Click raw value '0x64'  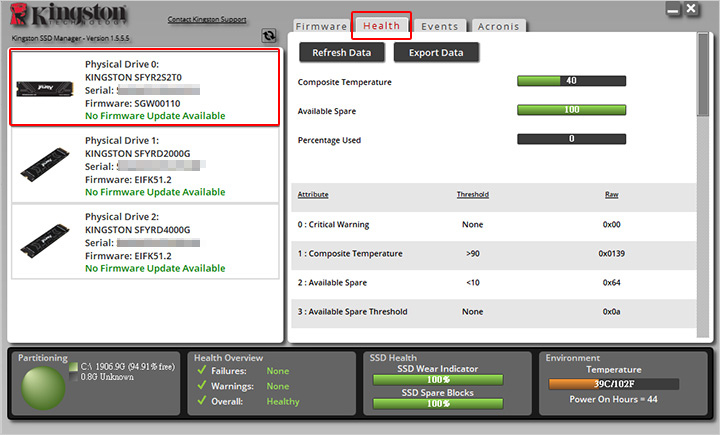[x=612, y=282]
